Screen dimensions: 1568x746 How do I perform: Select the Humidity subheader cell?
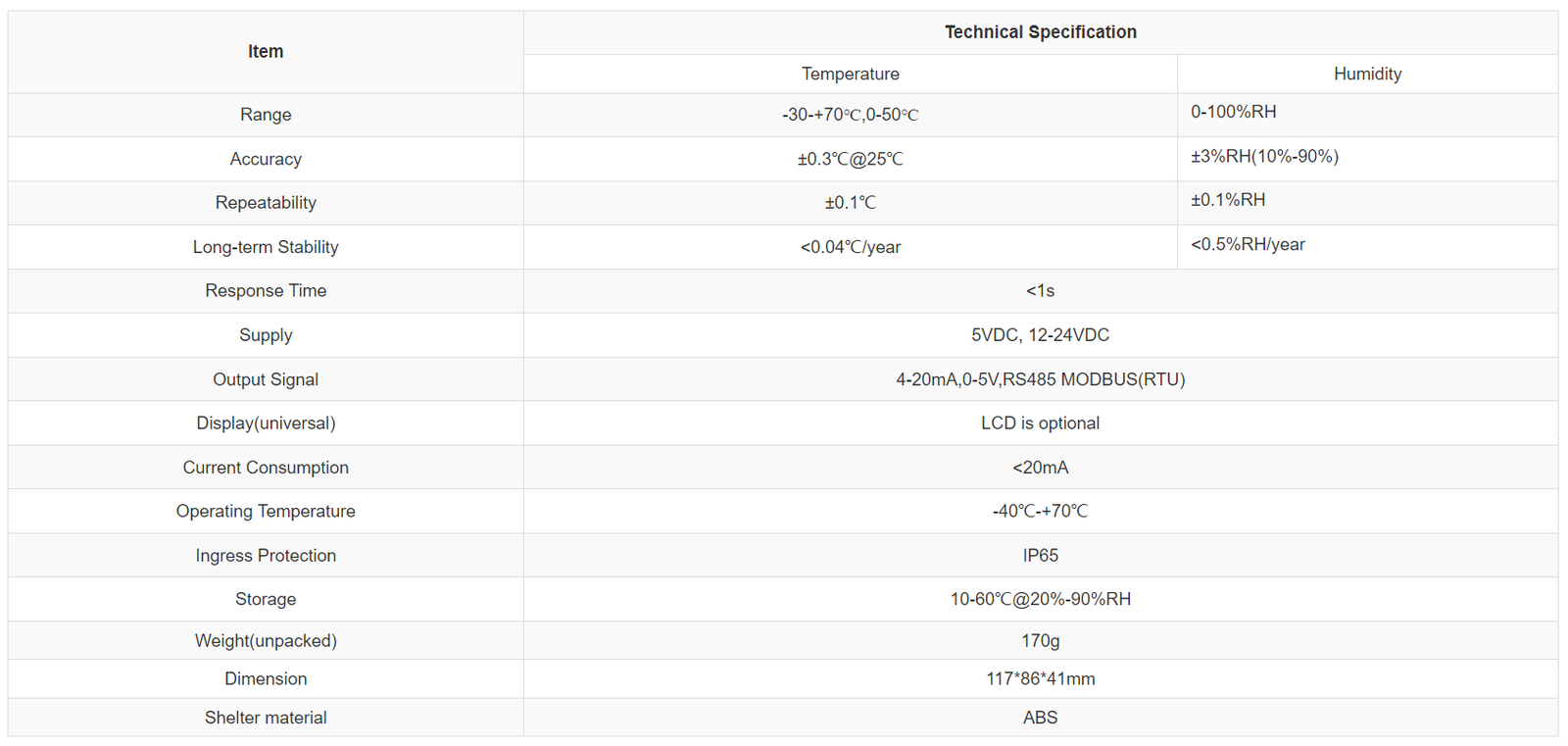click(1367, 75)
